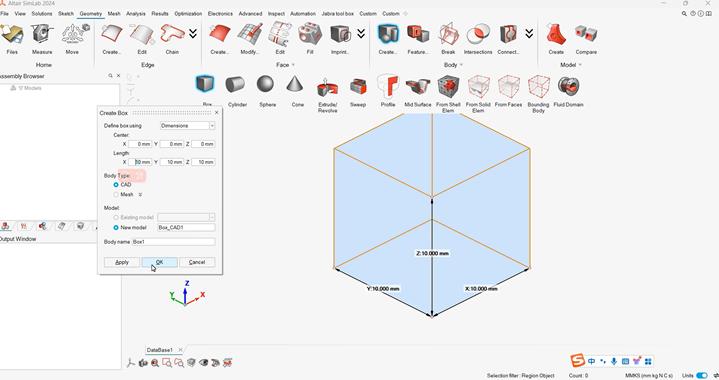Select the Cylinder primitive icon

tap(236, 85)
